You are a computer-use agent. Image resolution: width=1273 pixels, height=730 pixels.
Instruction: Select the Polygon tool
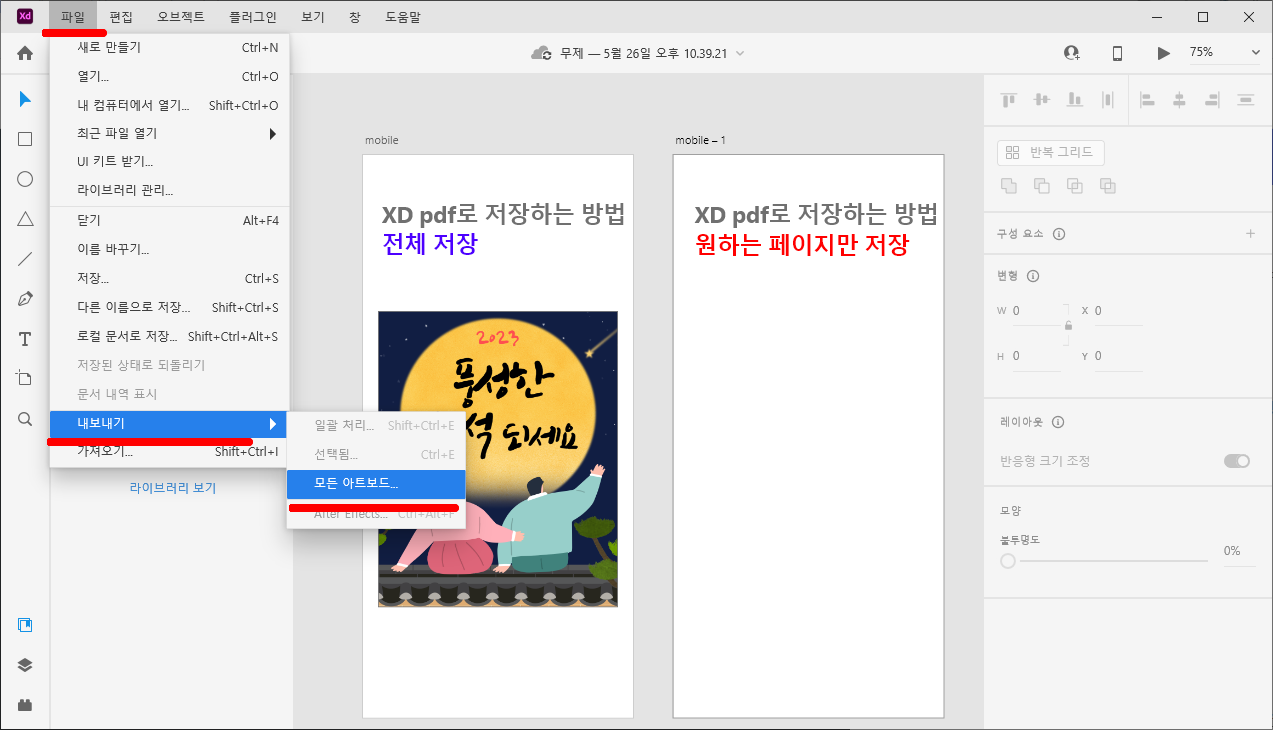coord(24,219)
